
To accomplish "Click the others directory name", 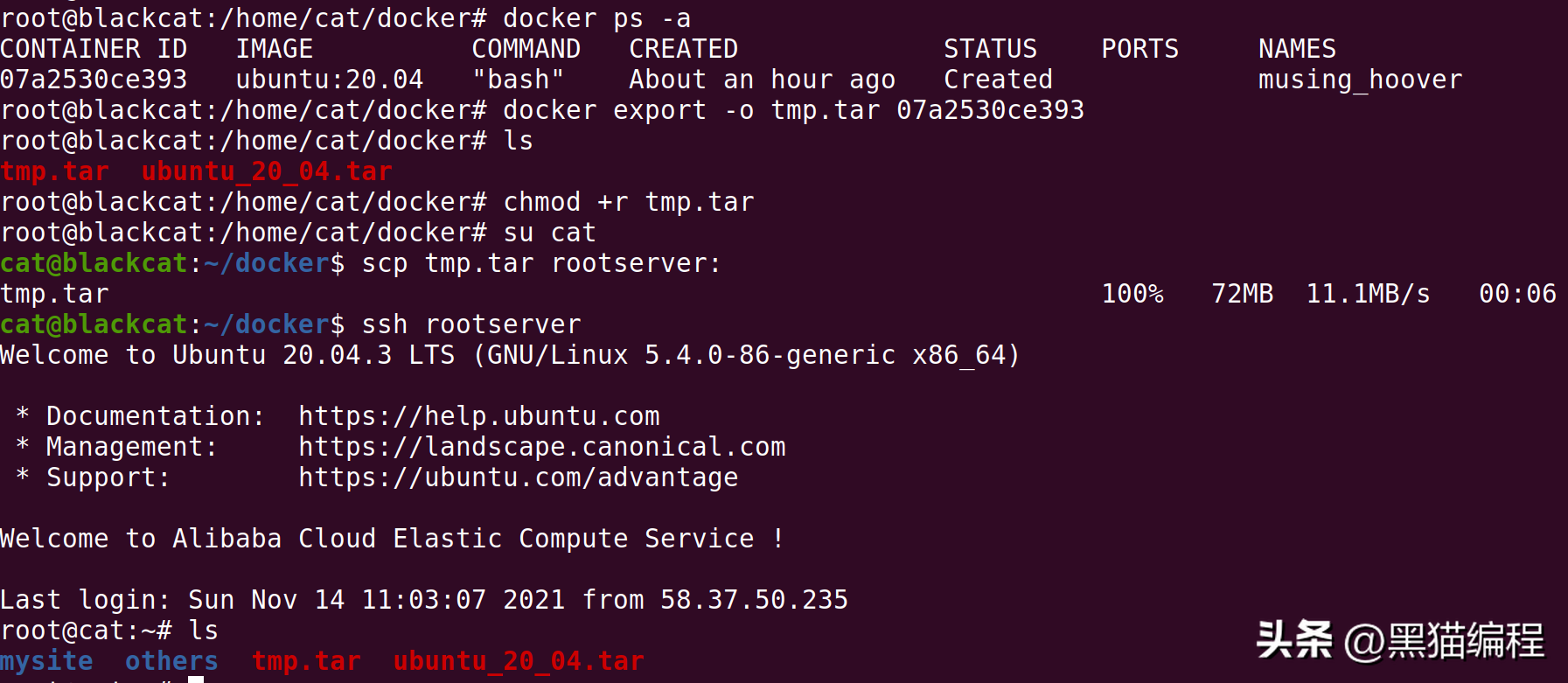I will tap(171, 661).
